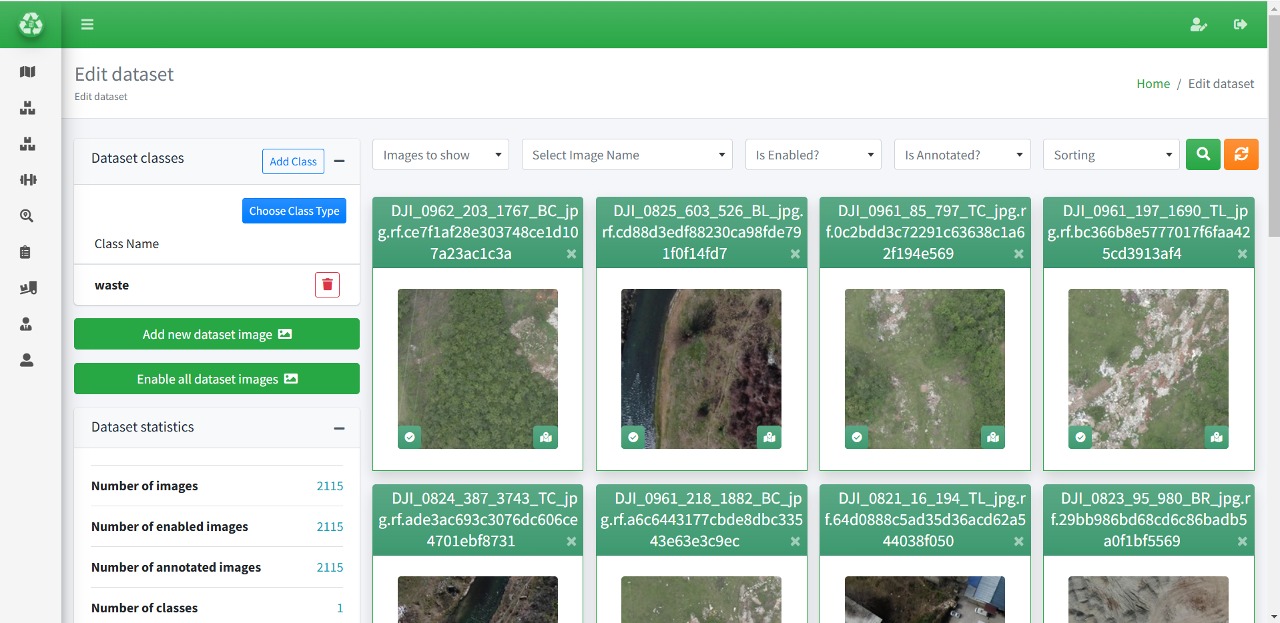Remove image DJI_0961_85_797 with its X
The height and width of the screenshot is (623, 1280).
pos(1019,254)
